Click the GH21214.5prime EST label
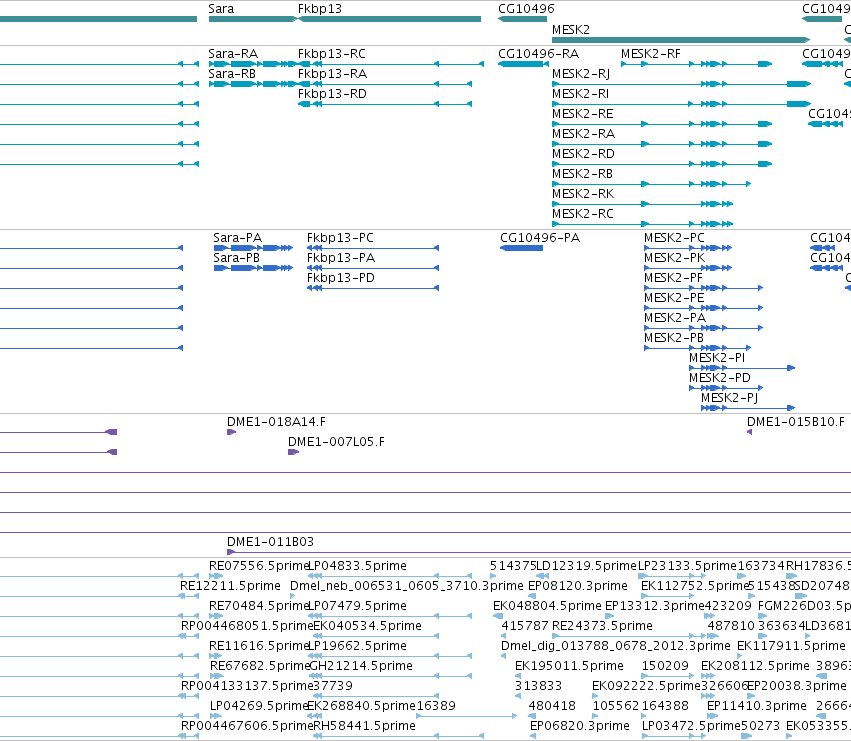This screenshot has width=851, height=741. pyautogui.click(x=361, y=666)
